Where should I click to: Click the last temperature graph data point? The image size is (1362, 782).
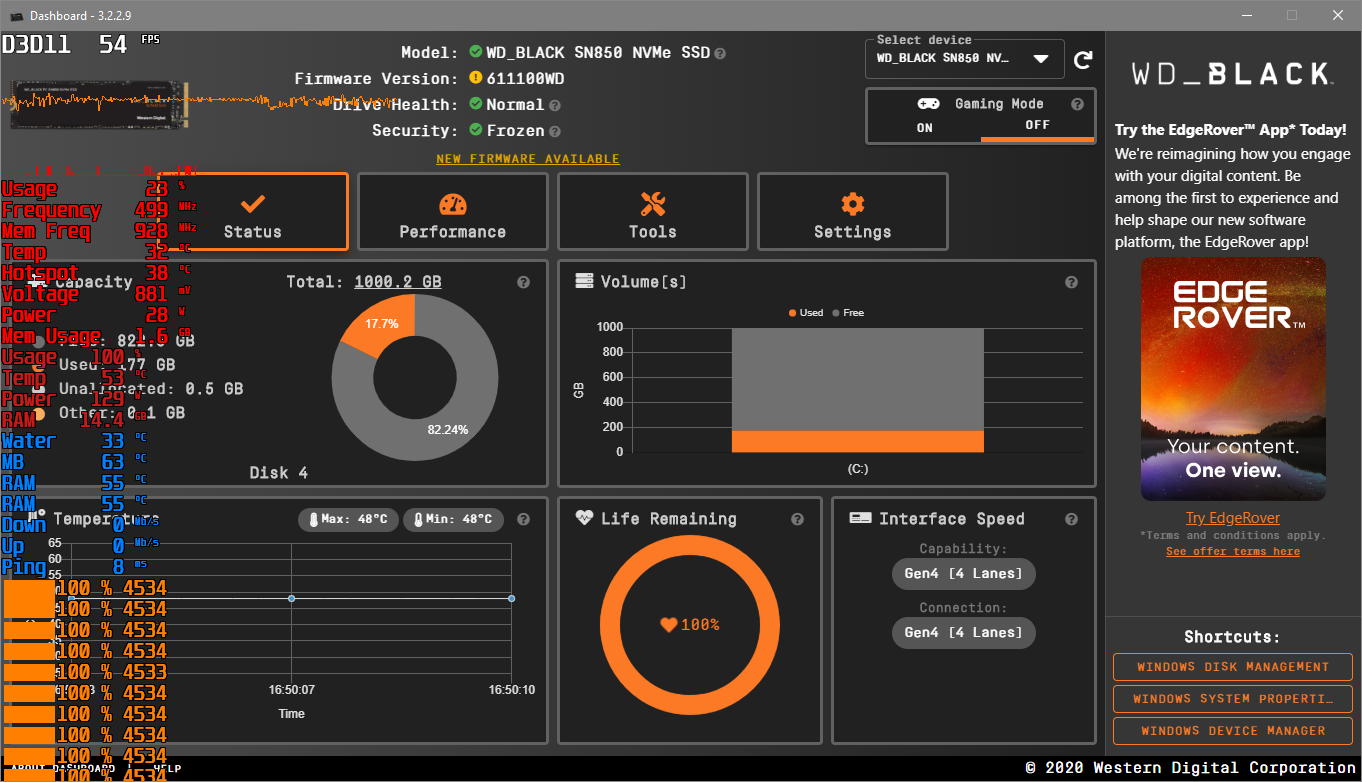(x=511, y=599)
